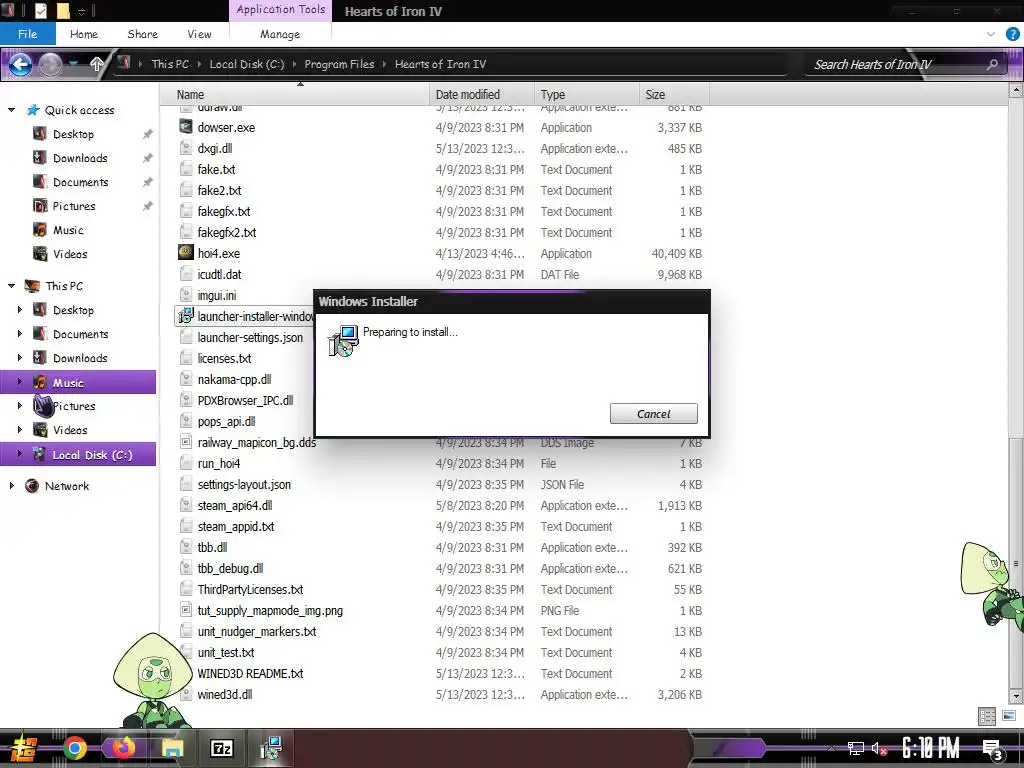
Task: Select the railway_mapicon_bg.dds file icon
Action: click(186, 442)
